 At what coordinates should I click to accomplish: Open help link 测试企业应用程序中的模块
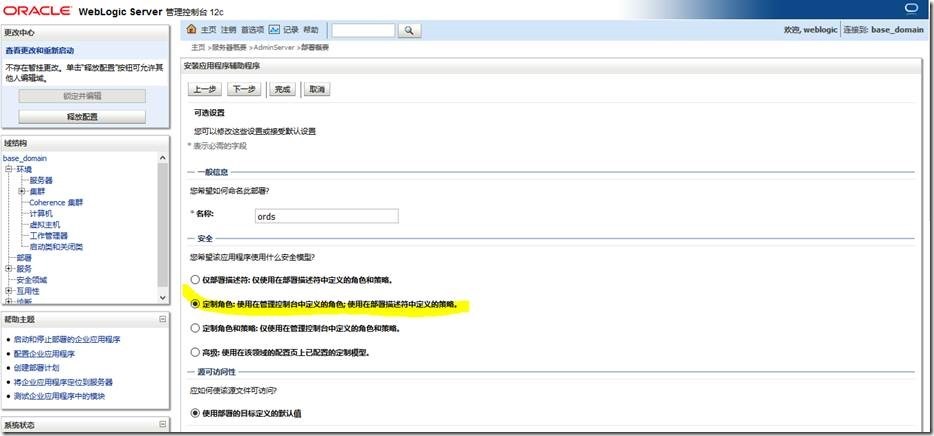pos(60,396)
